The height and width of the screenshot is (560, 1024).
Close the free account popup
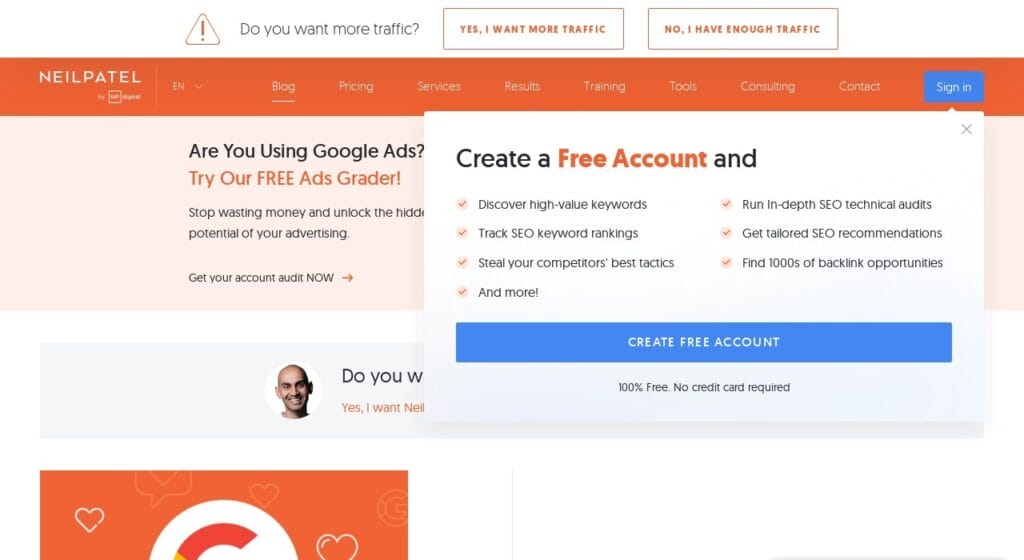click(x=967, y=129)
